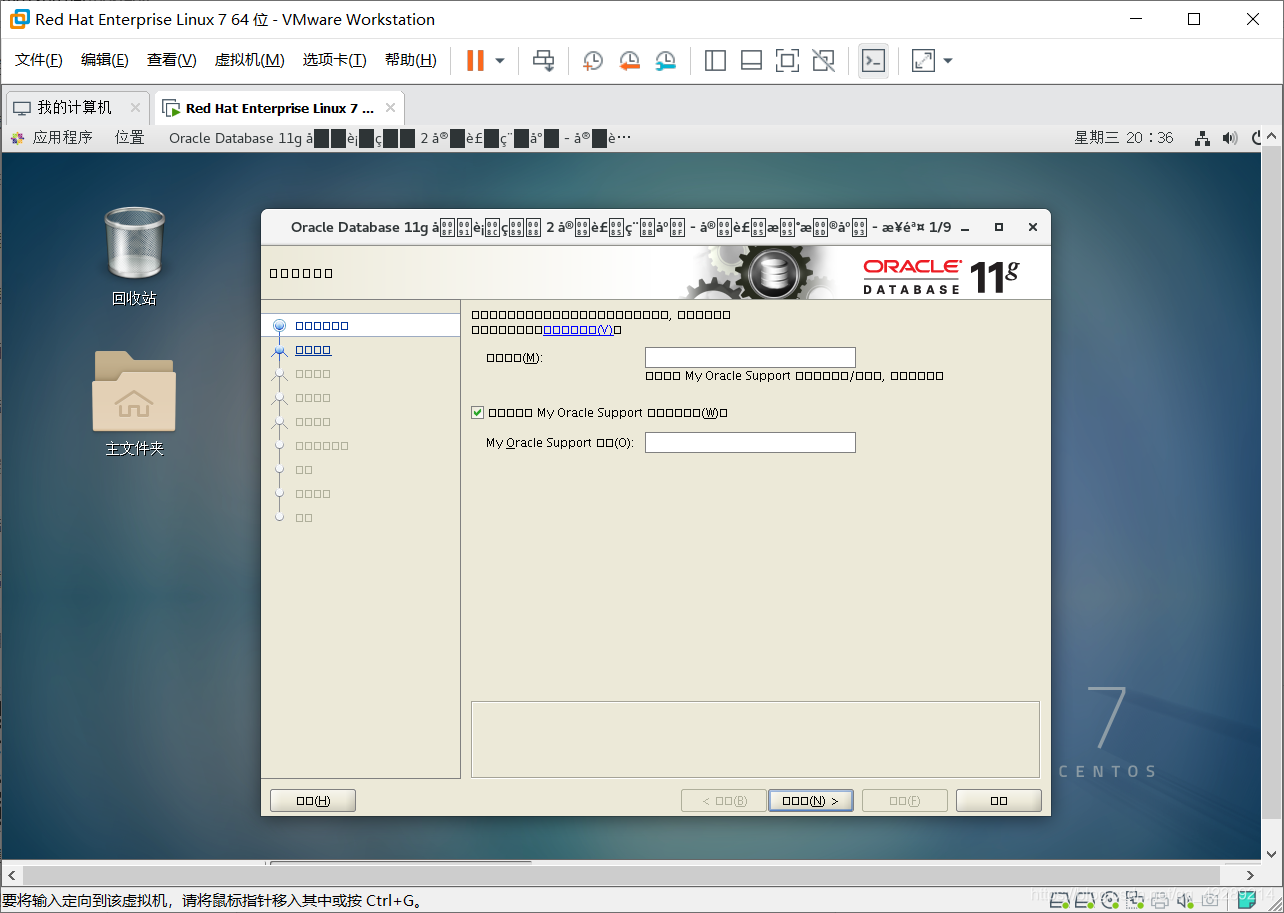Enter full screen mode
This screenshot has width=1284, height=913.
787,61
